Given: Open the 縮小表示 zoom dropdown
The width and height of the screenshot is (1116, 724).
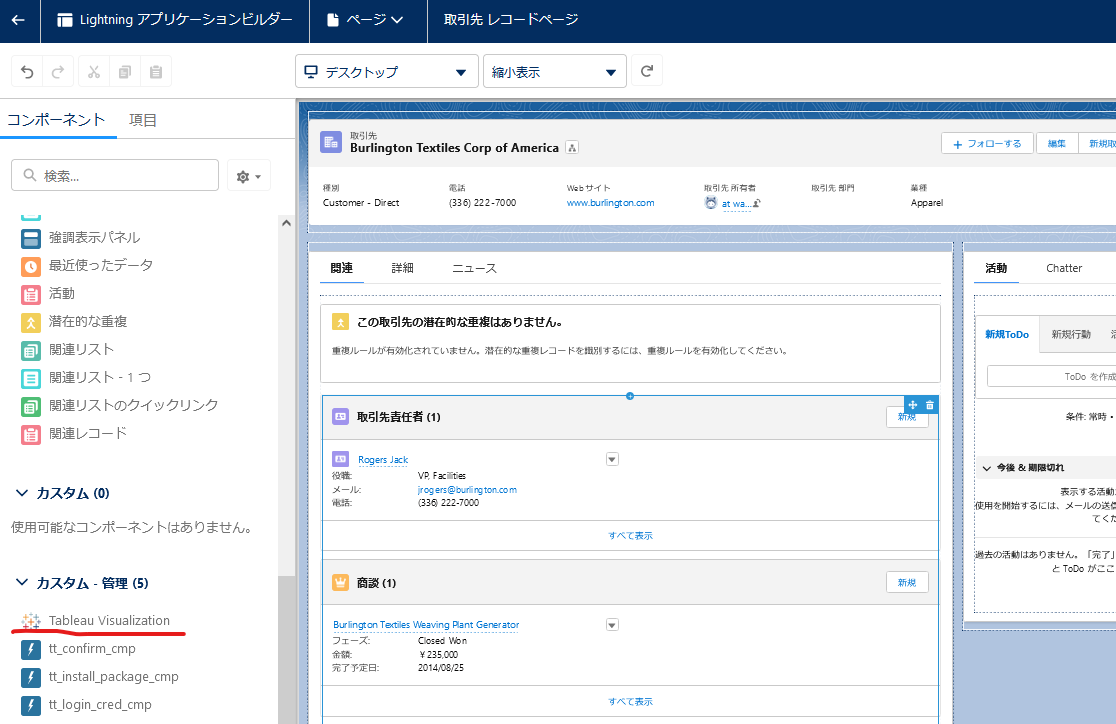Looking at the screenshot, I should click(x=554, y=71).
